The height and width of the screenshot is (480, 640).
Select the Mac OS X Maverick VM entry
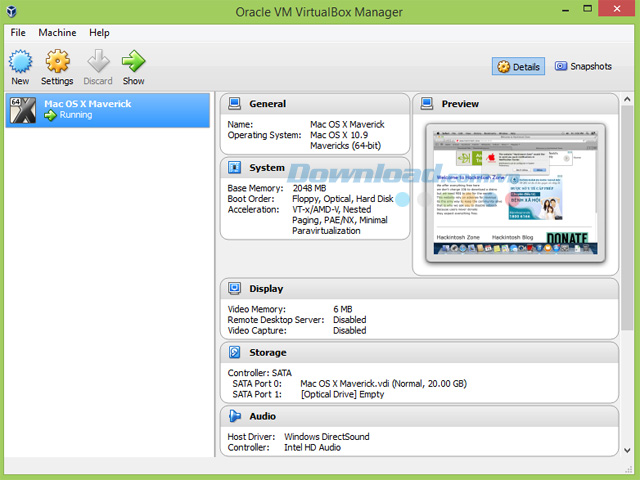click(x=108, y=110)
